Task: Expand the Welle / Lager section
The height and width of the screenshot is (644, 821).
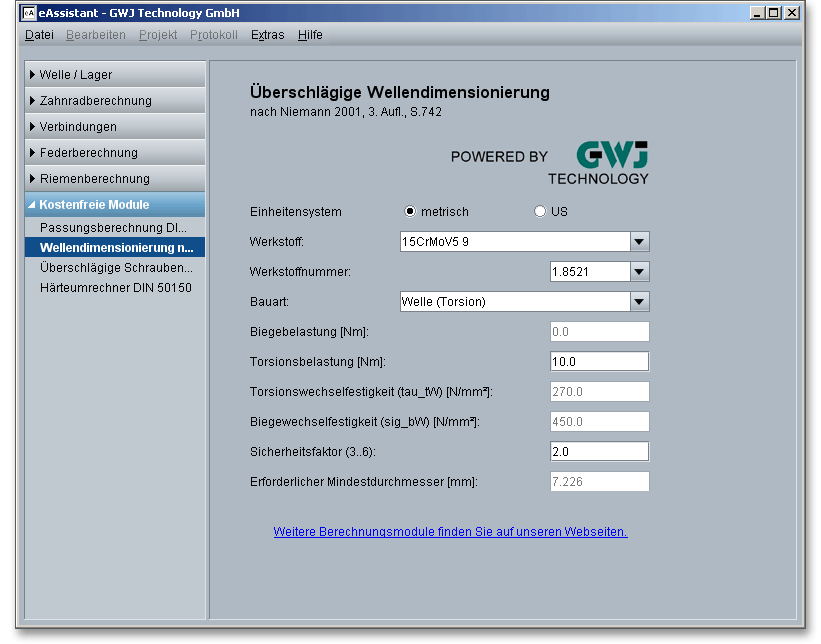Action: 116,75
